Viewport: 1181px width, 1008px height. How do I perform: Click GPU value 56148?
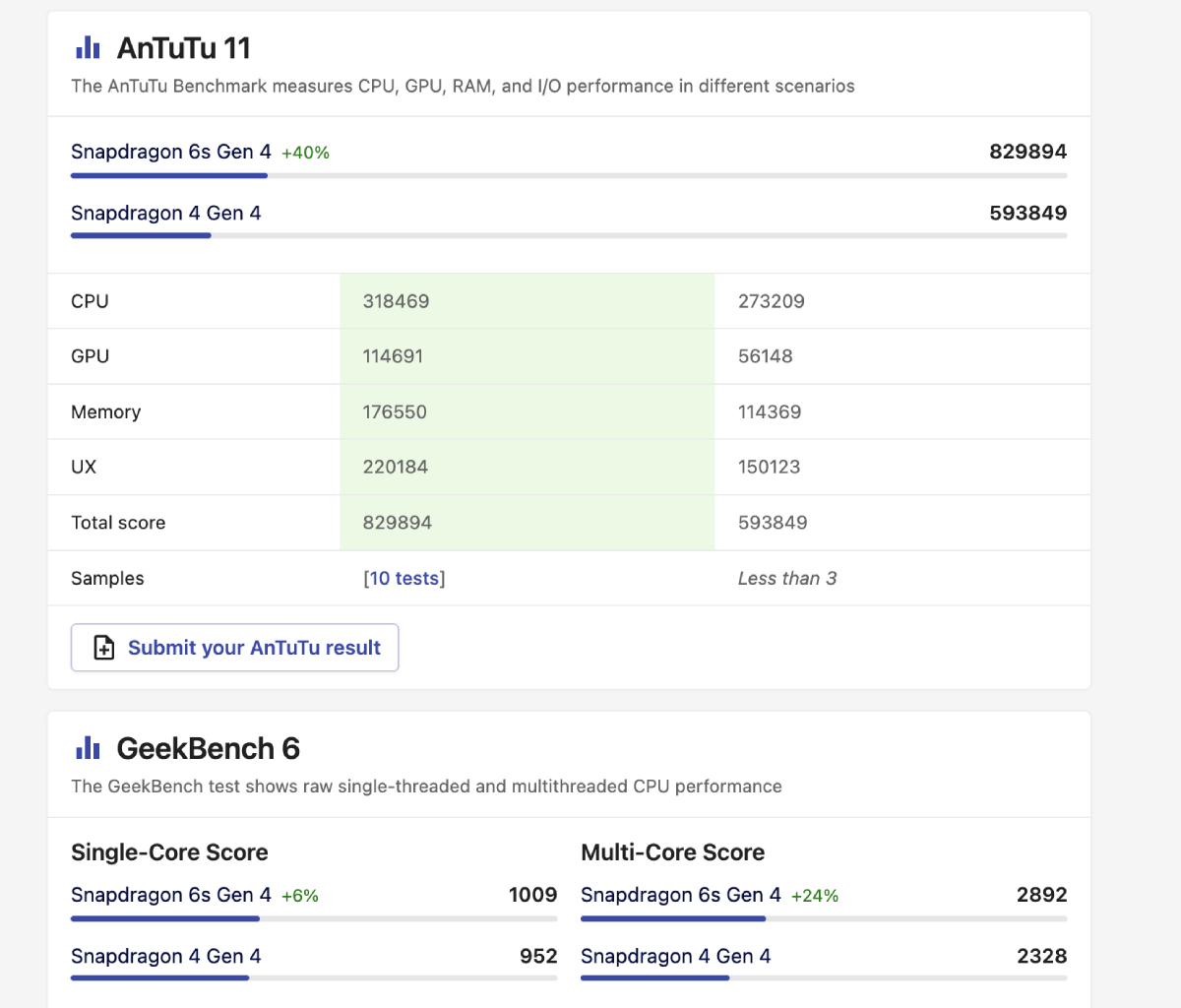click(766, 356)
